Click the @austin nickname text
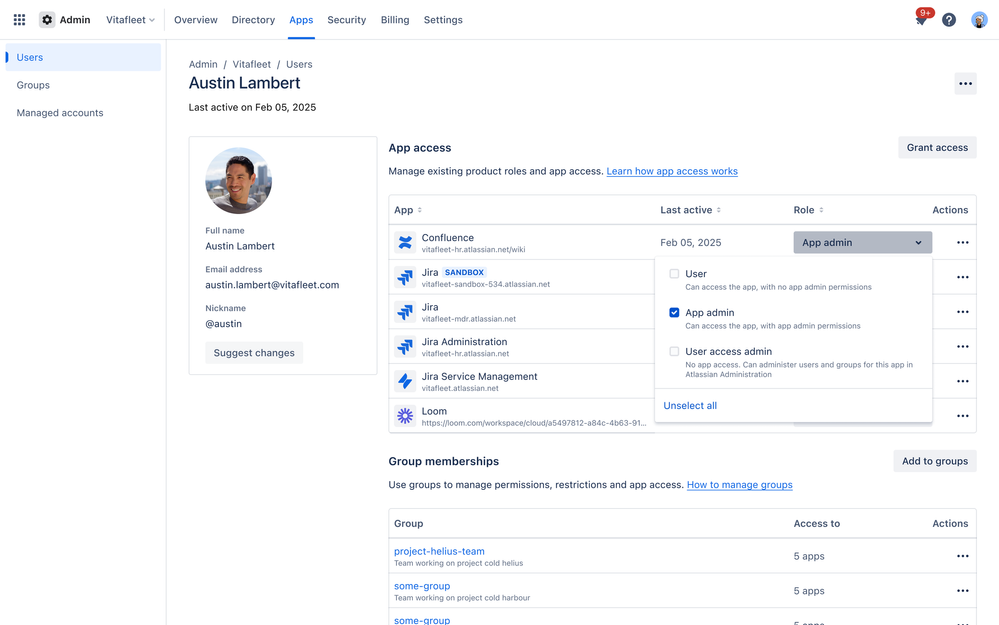 point(223,324)
